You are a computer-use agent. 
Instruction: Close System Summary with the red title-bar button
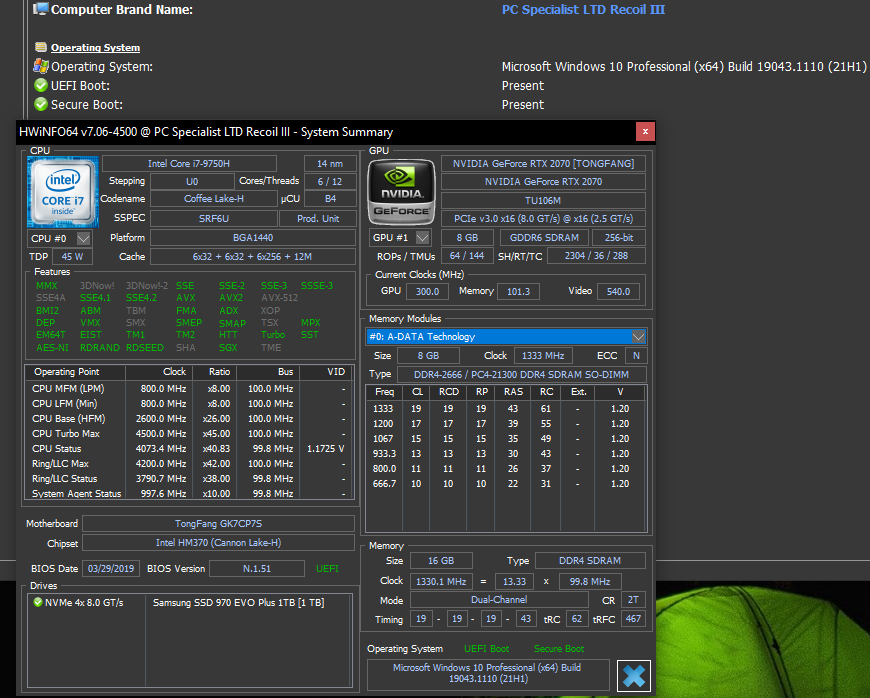coord(645,132)
